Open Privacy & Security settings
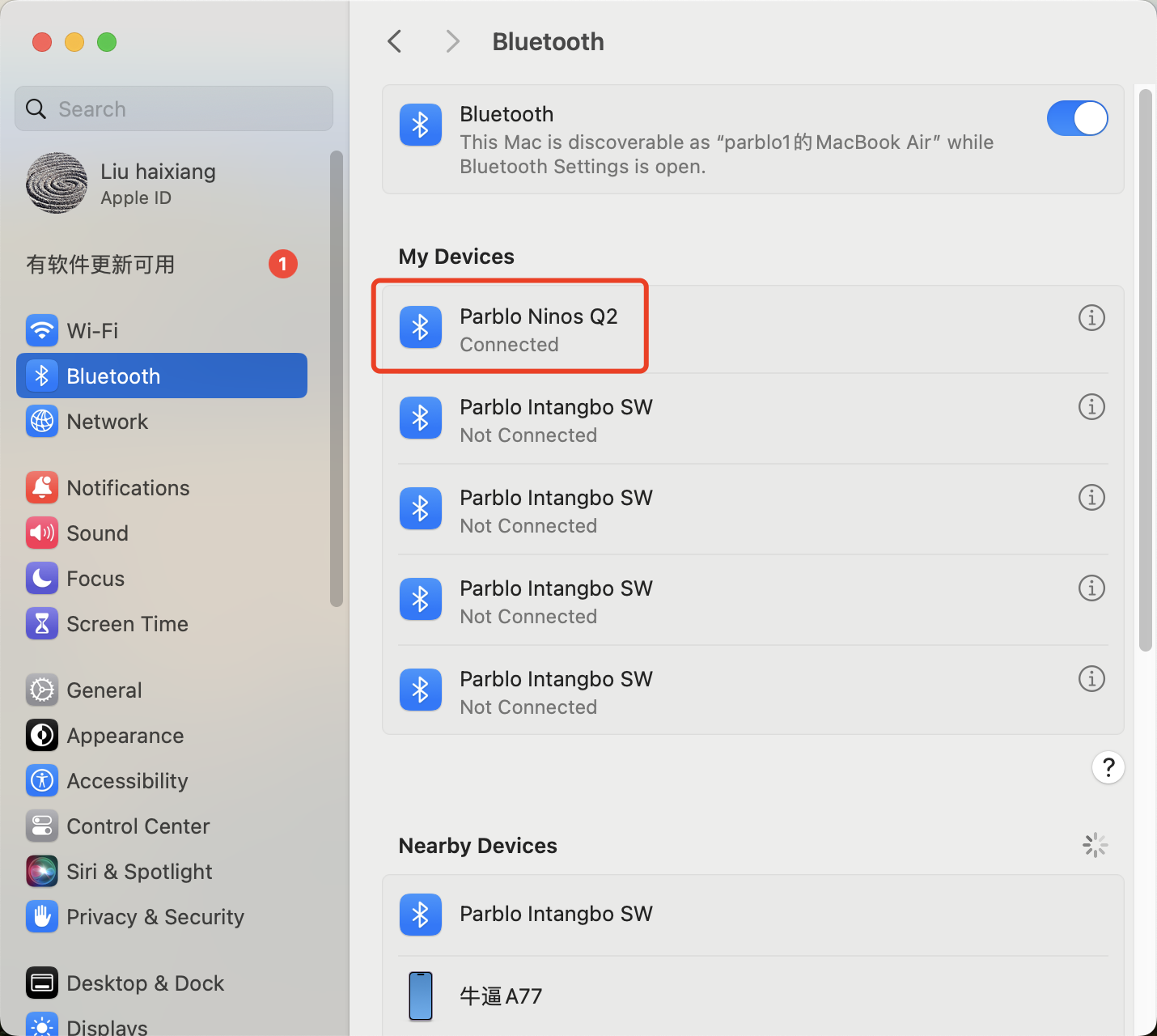 click(162, 916)
